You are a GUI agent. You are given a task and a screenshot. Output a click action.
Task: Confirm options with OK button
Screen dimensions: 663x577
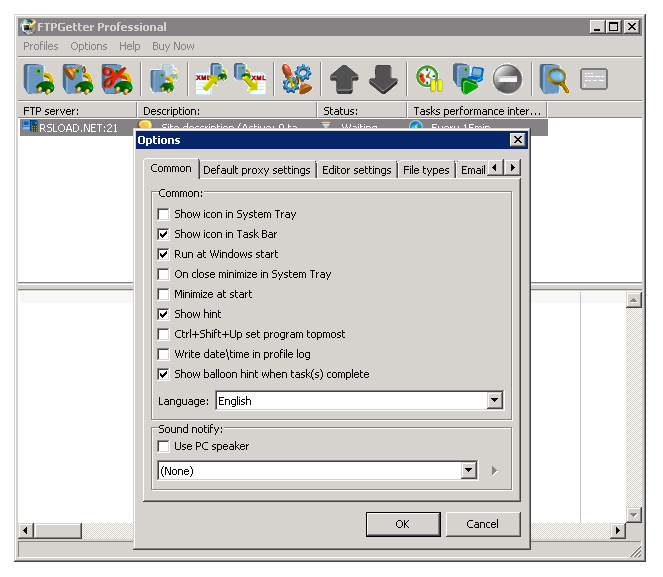coord(403,524)
